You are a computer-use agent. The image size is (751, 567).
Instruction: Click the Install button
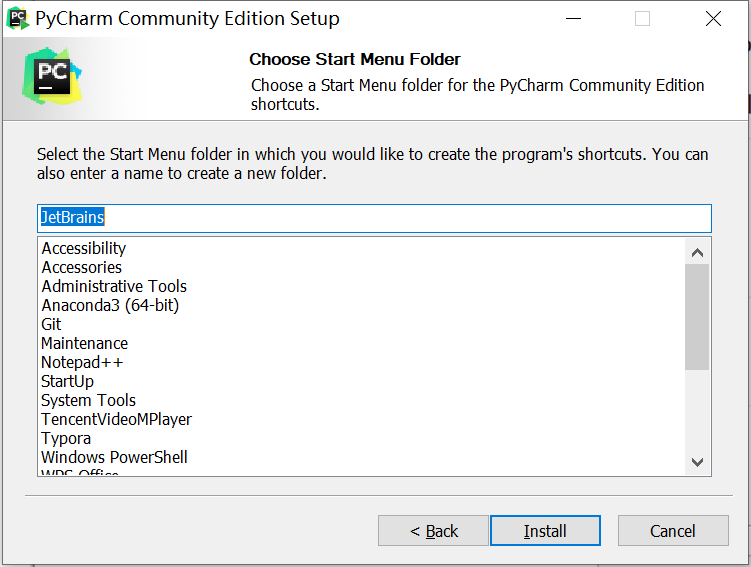click(545, 531)
